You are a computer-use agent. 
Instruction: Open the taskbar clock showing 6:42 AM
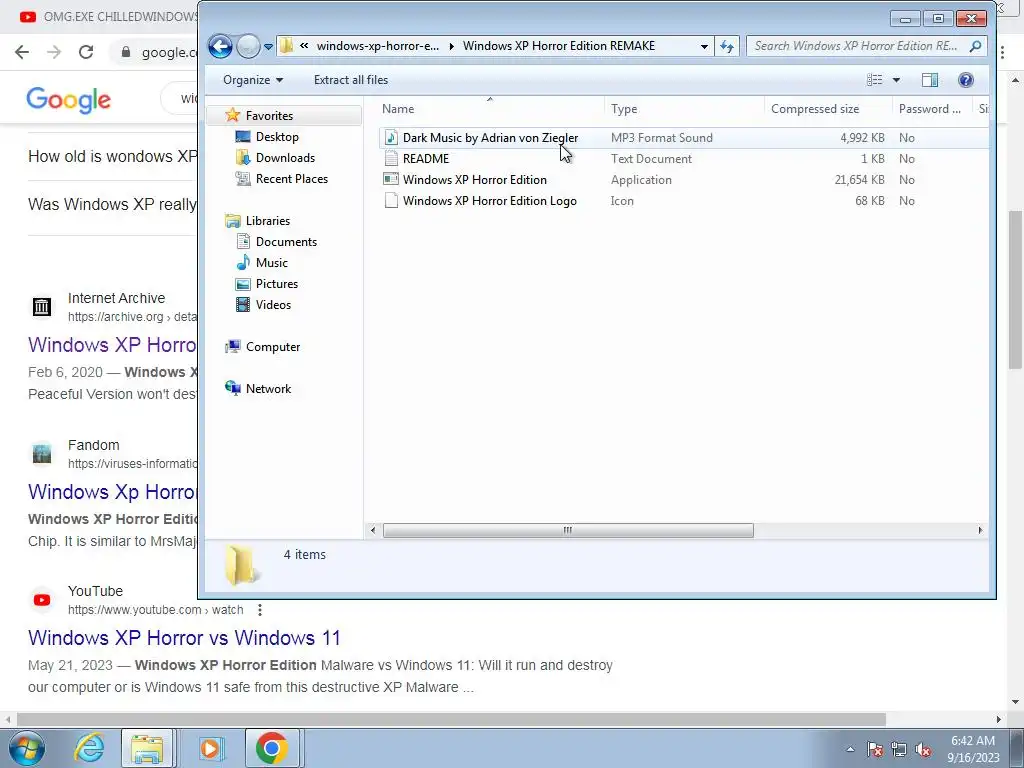click(973, 749)
